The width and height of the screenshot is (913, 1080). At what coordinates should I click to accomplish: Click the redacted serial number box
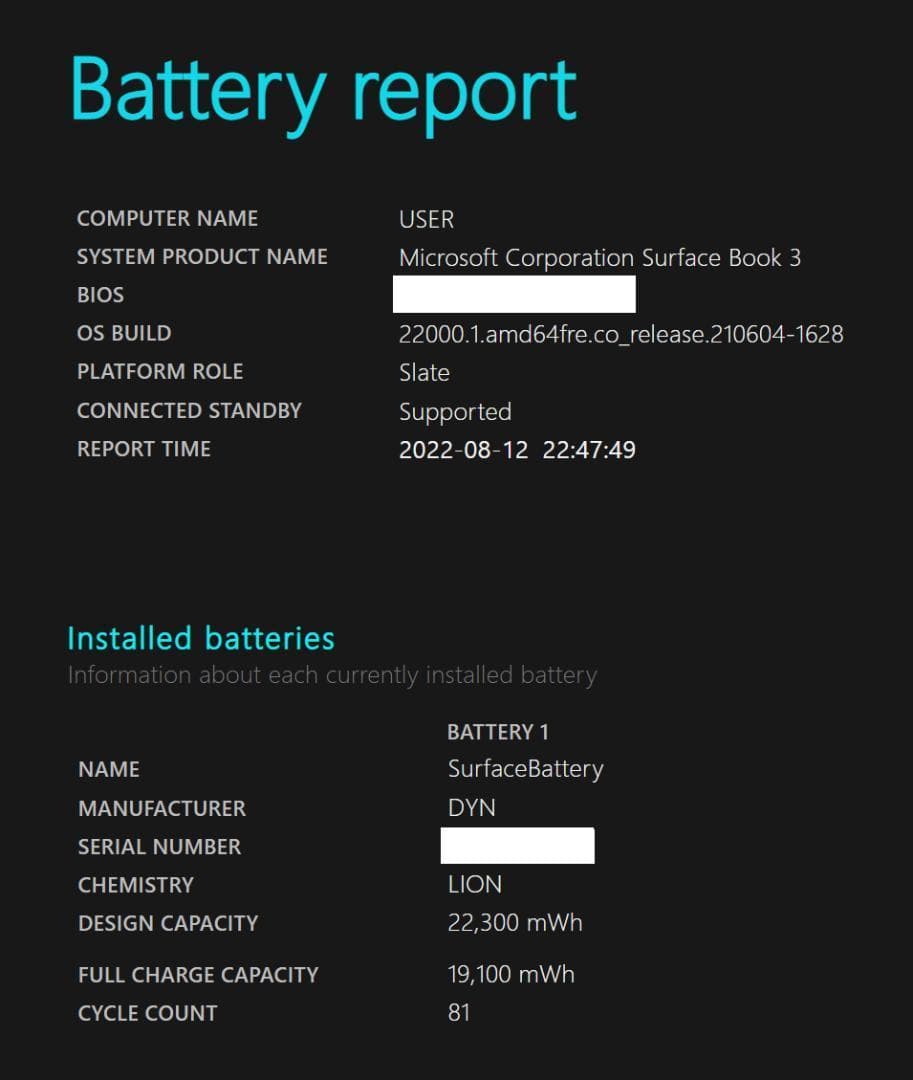(517, 846)
